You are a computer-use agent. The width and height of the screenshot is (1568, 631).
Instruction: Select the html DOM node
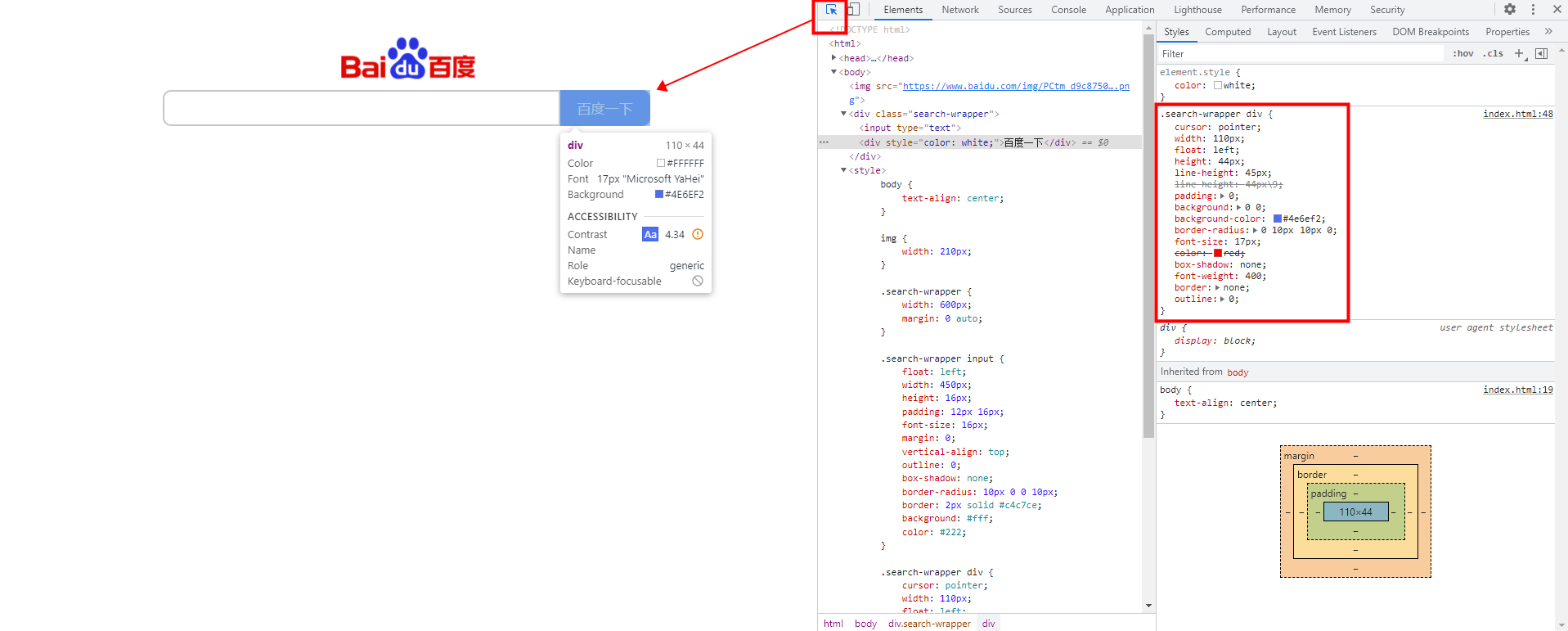(x=845, y=44)
